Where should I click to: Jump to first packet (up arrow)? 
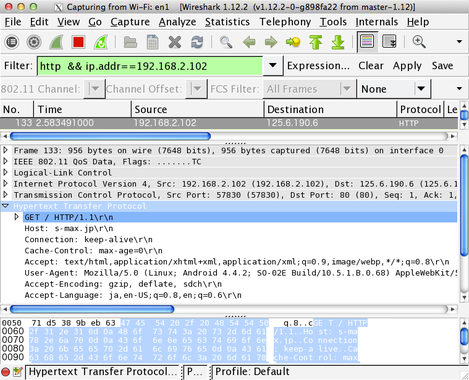(315, 42)
